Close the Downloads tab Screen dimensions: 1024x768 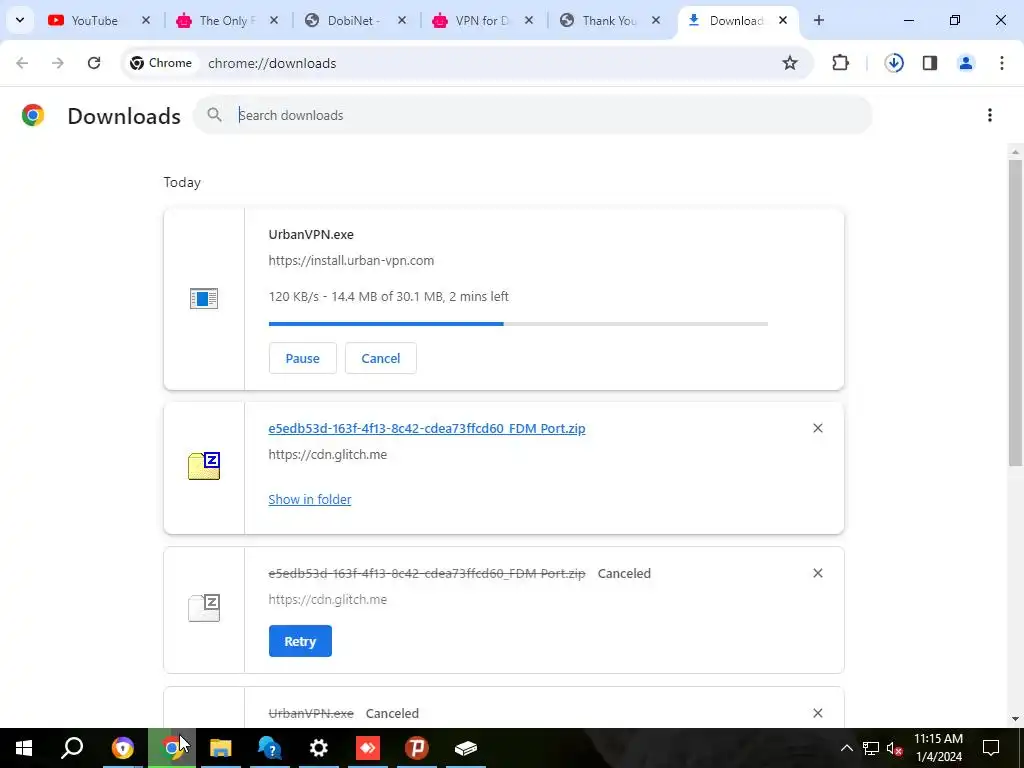[x=782, y=21]
